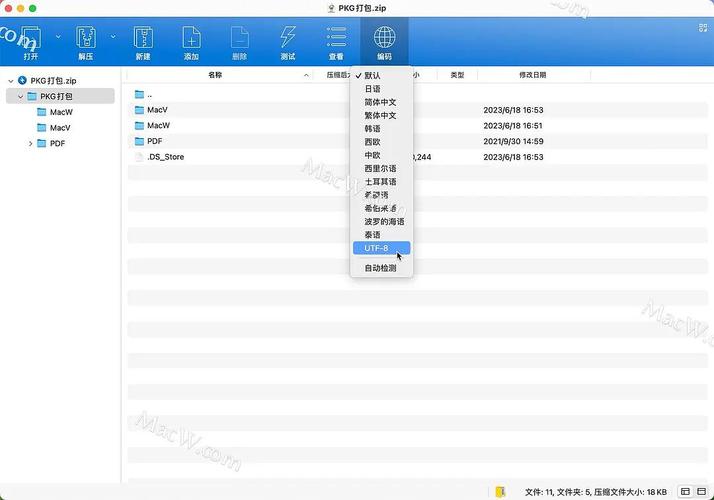
Task: Choose 自动检测 (Auto detect) in menu
Action: click(x=382, y=268)
